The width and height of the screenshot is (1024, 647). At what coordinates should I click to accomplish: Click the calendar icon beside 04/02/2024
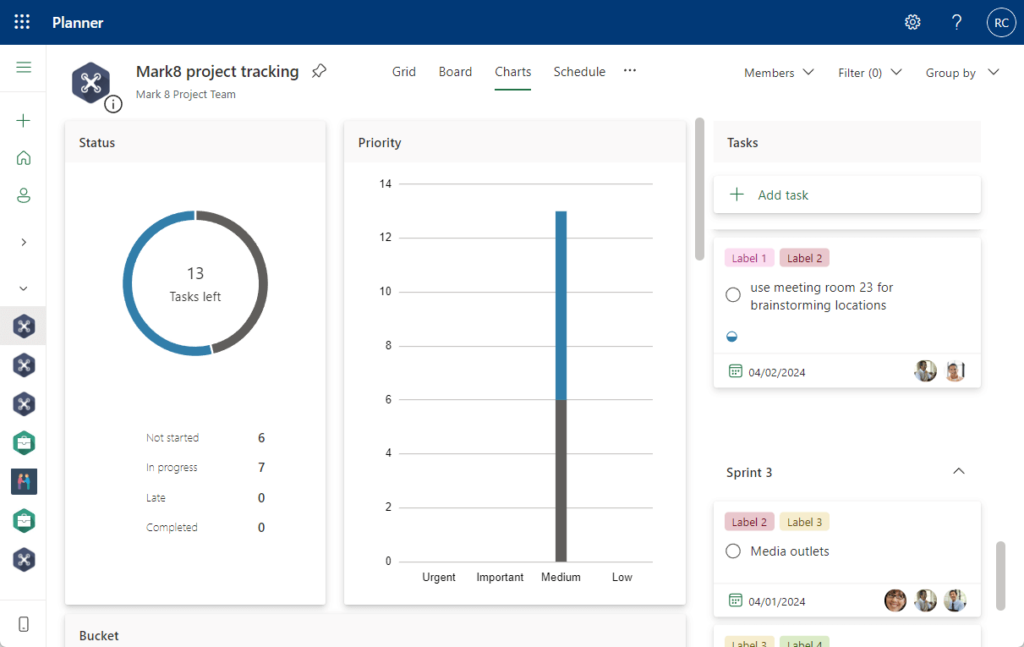pos(735,371)
